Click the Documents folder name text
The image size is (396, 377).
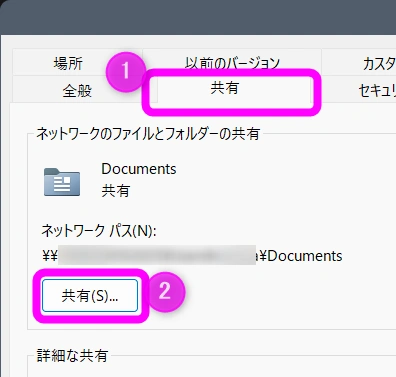point(139,169)
